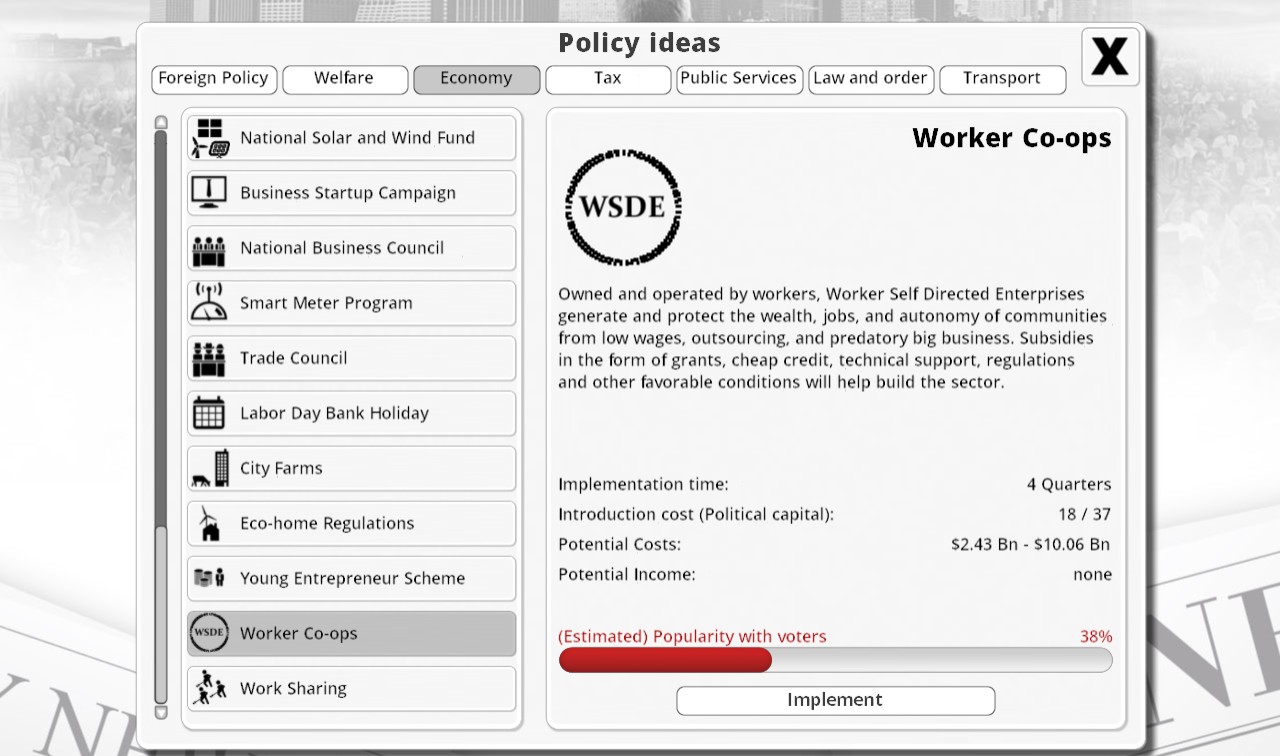
Task: Choose the Work Sharing policy
Action: point(352,688)
